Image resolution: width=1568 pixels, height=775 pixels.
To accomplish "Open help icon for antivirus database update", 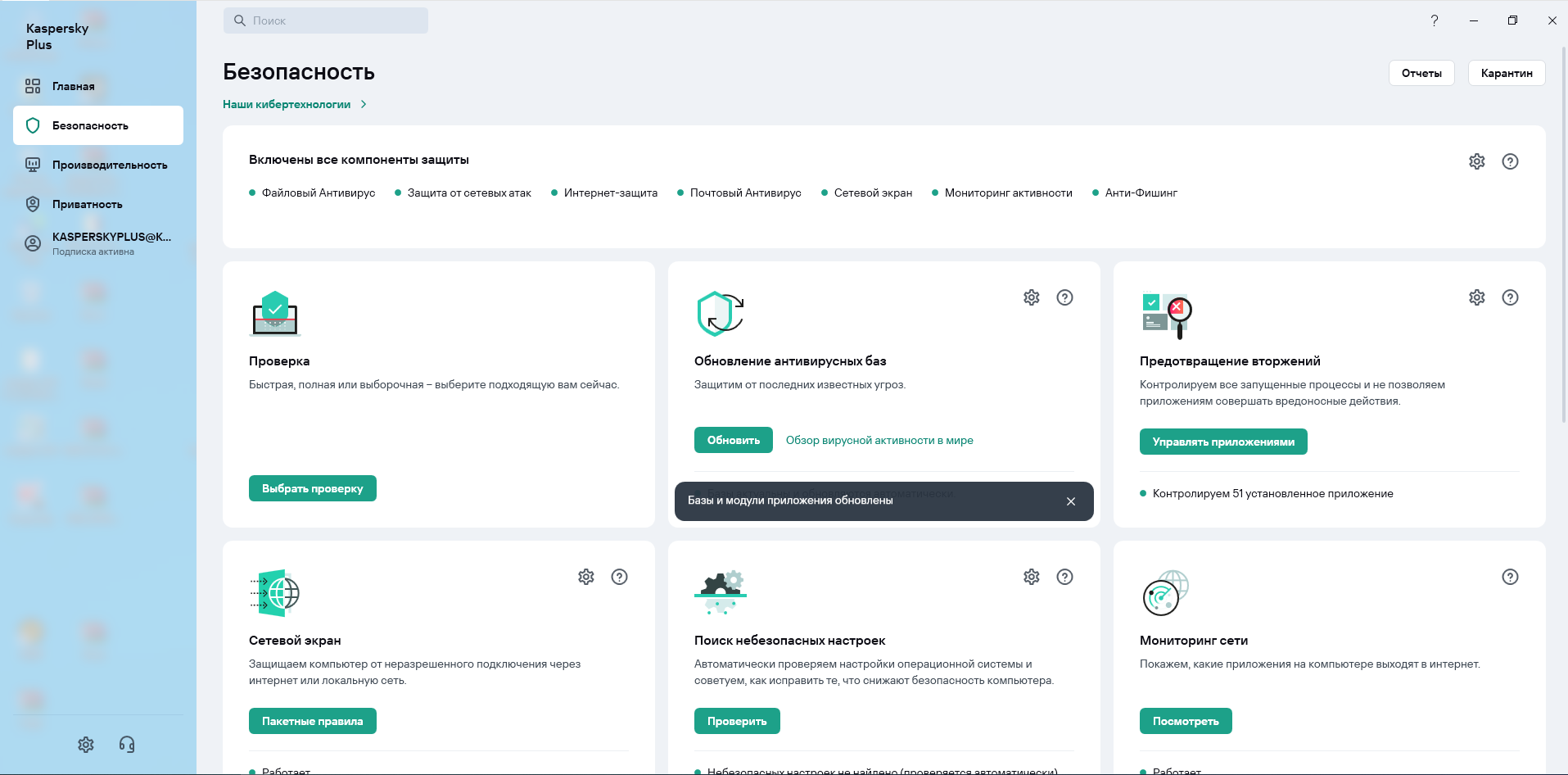I will [x=1064, y=297].
